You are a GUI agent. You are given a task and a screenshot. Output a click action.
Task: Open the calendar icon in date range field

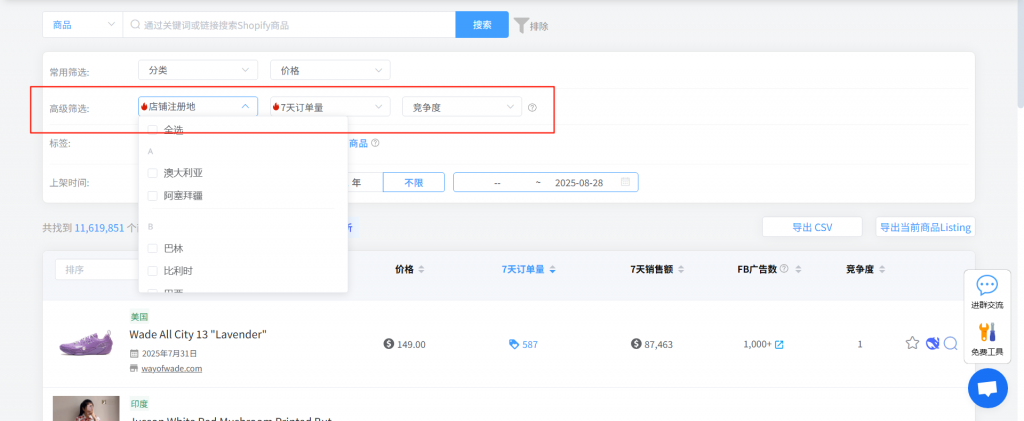pyautogui.click(x=625, y=182)
